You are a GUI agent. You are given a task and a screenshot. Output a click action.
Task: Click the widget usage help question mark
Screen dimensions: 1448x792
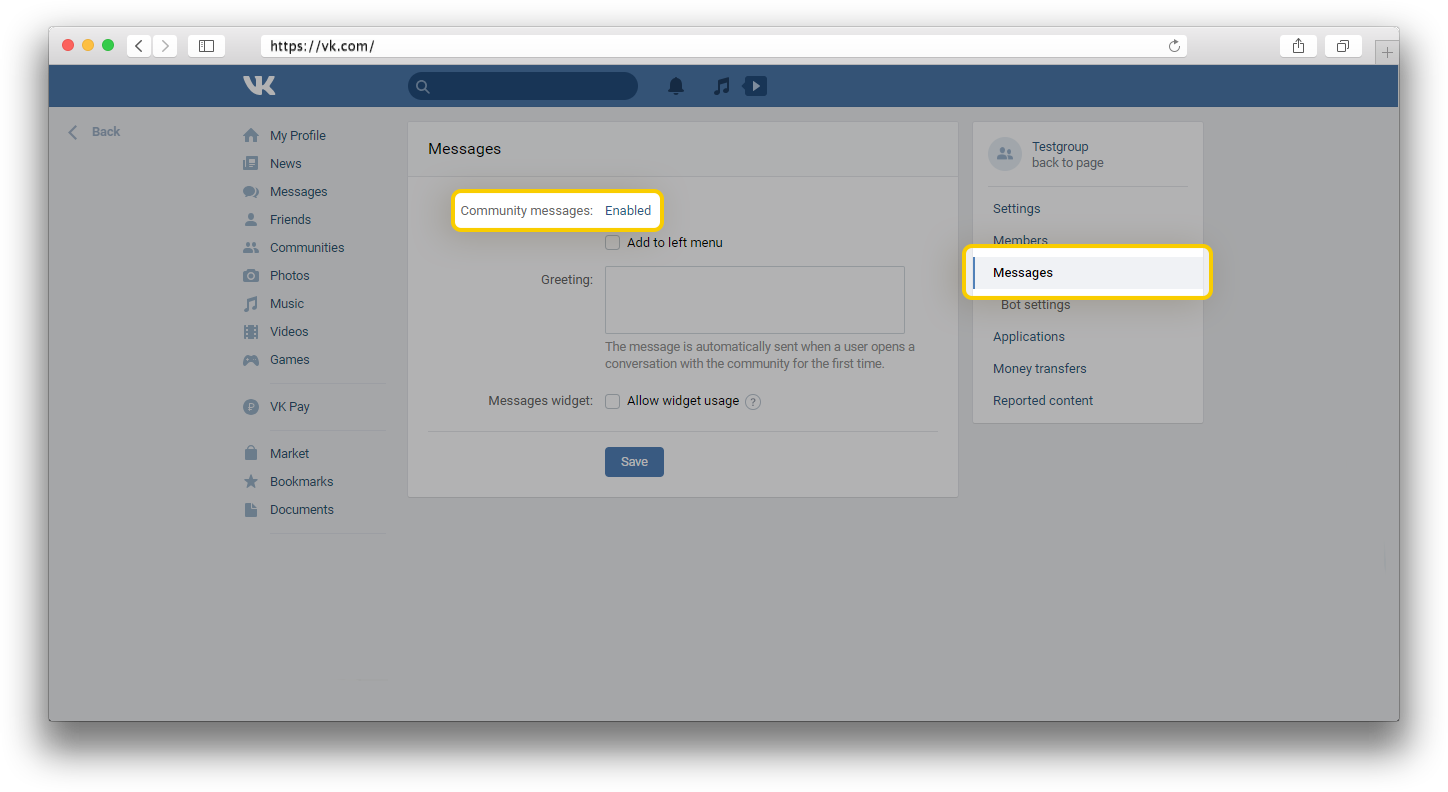pyautogui.click(x=753, y=402)
